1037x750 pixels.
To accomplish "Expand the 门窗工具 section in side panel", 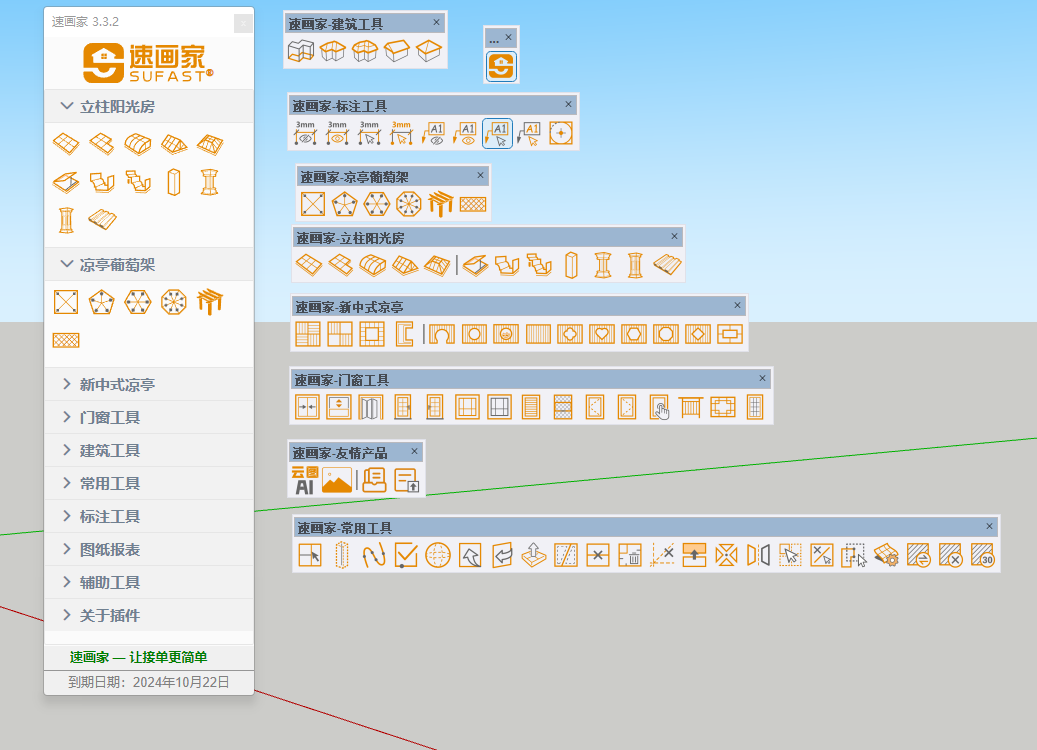I will 110,417.
